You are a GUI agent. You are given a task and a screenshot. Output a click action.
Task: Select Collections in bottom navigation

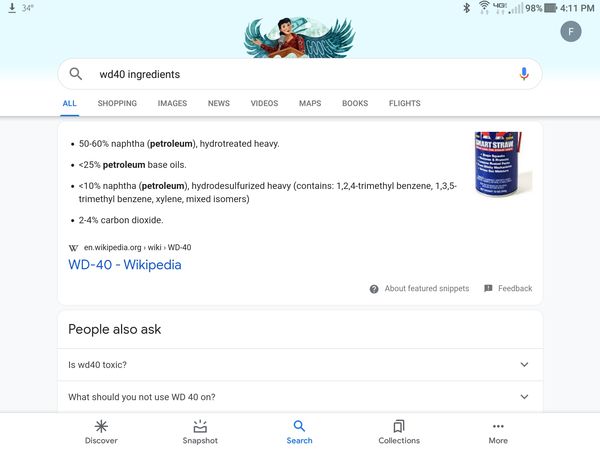399,432
